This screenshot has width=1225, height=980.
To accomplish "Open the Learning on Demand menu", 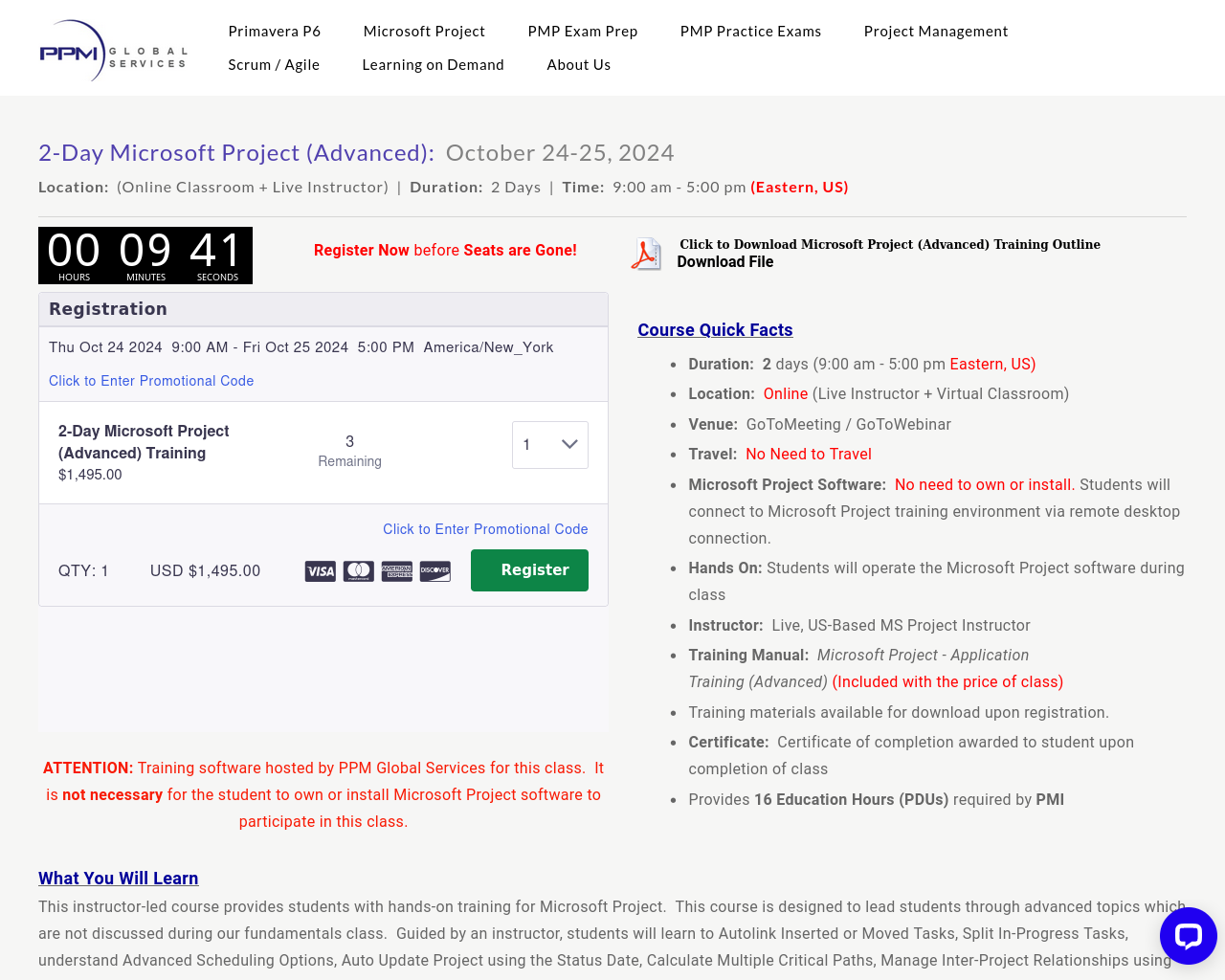I will pos(433,65).
